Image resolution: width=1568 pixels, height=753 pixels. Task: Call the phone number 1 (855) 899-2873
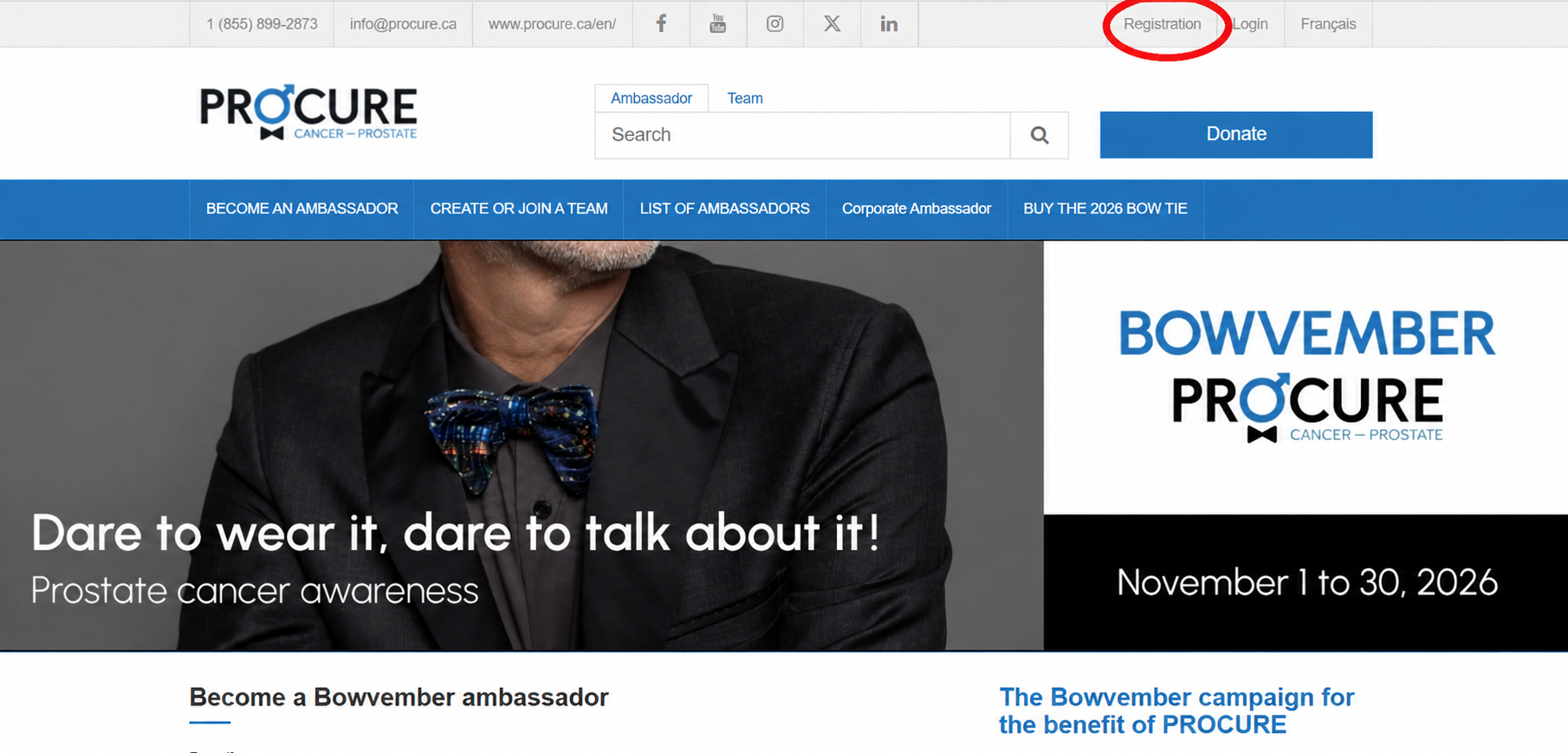262,24
